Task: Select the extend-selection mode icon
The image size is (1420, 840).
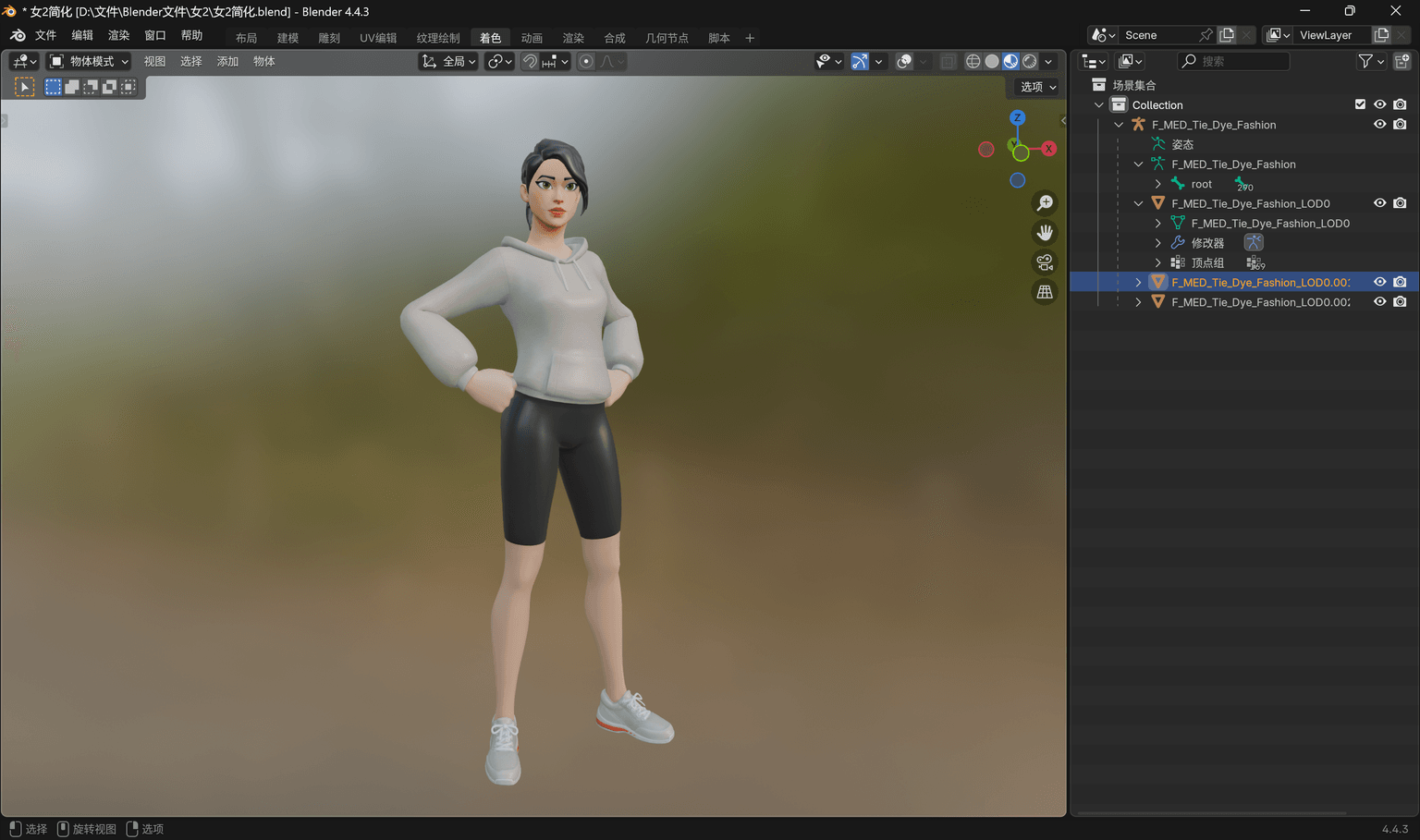Action: point(71,87)
